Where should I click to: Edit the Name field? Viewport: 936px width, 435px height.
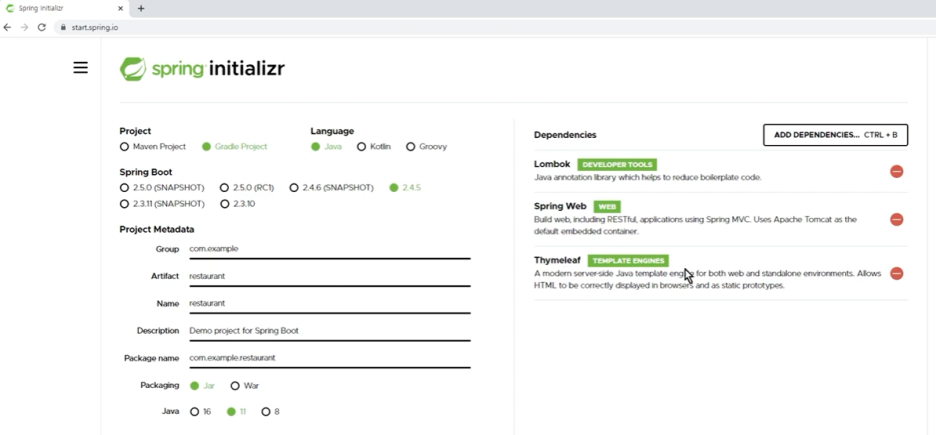tap(330, 304)
